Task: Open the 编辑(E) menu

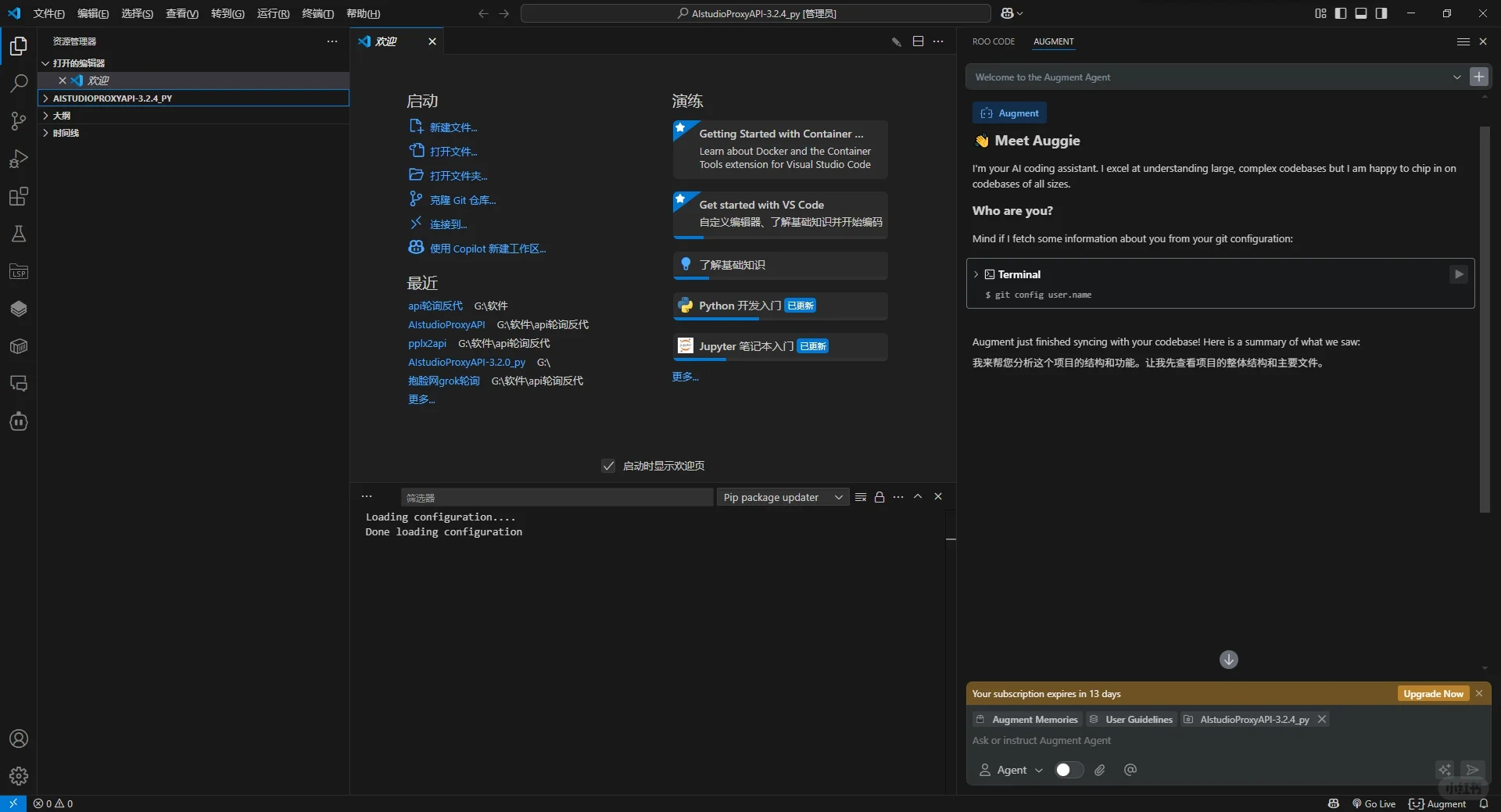Action: [x=93, y=13]
